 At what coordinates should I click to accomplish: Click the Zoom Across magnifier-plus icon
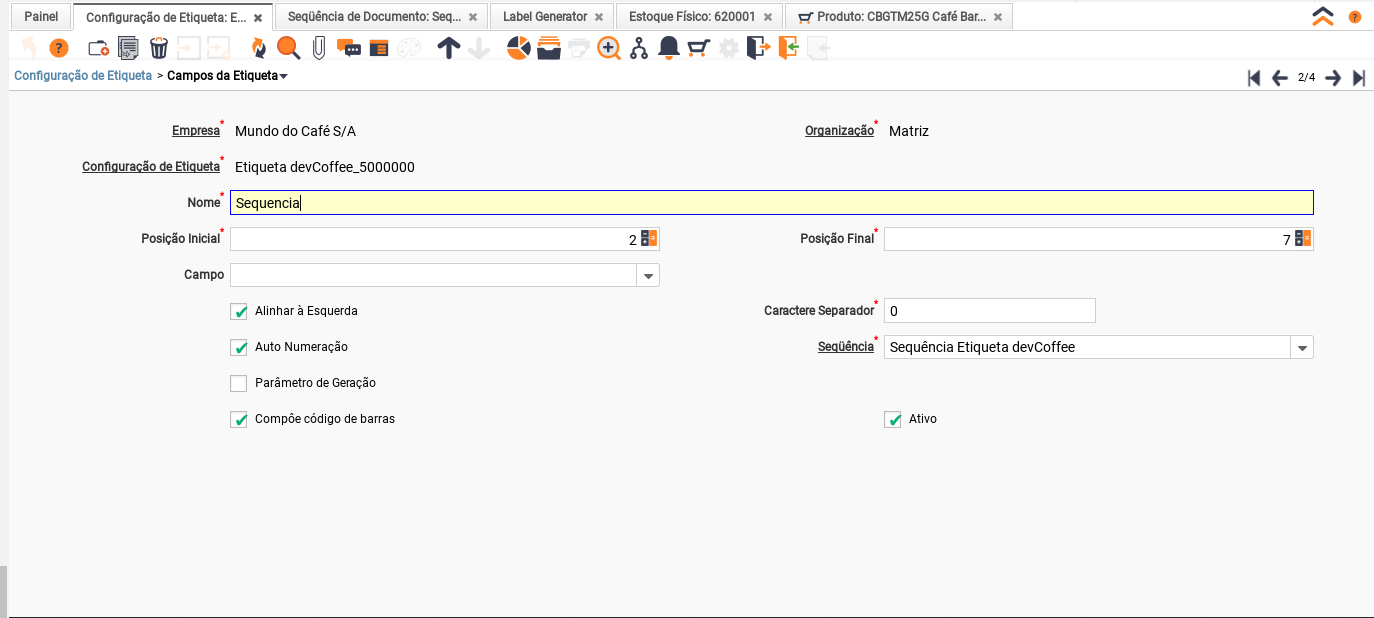pos(609,48)
